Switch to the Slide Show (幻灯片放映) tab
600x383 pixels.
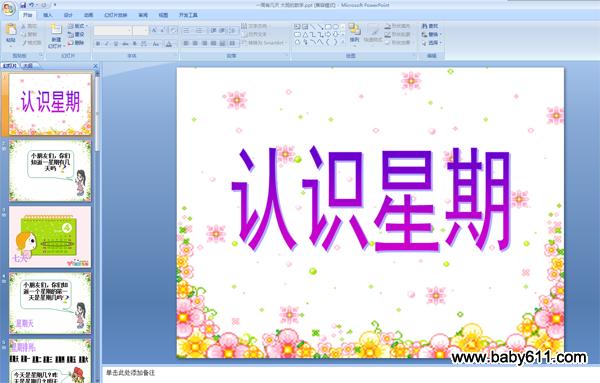pos(116,15)
